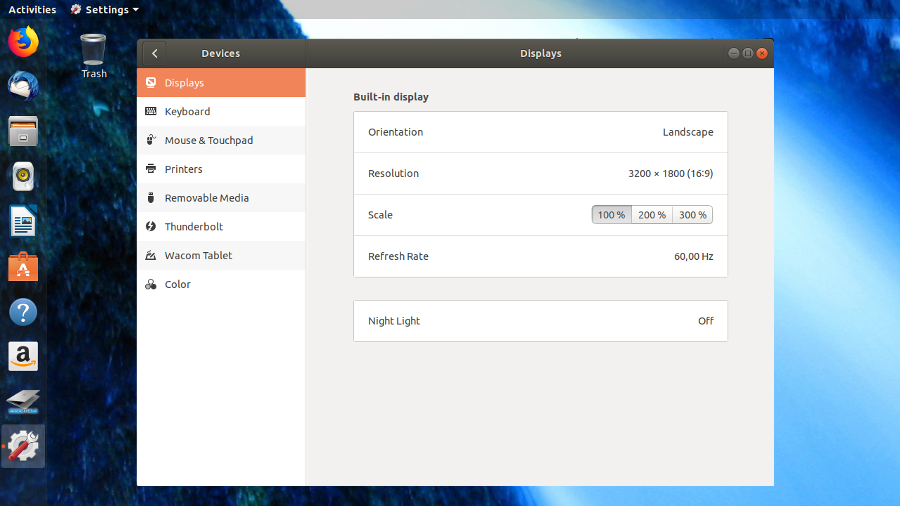
Task: Click the Keyboard icon in sidebar
Action: pyautogui.click(x=151, y=112)
